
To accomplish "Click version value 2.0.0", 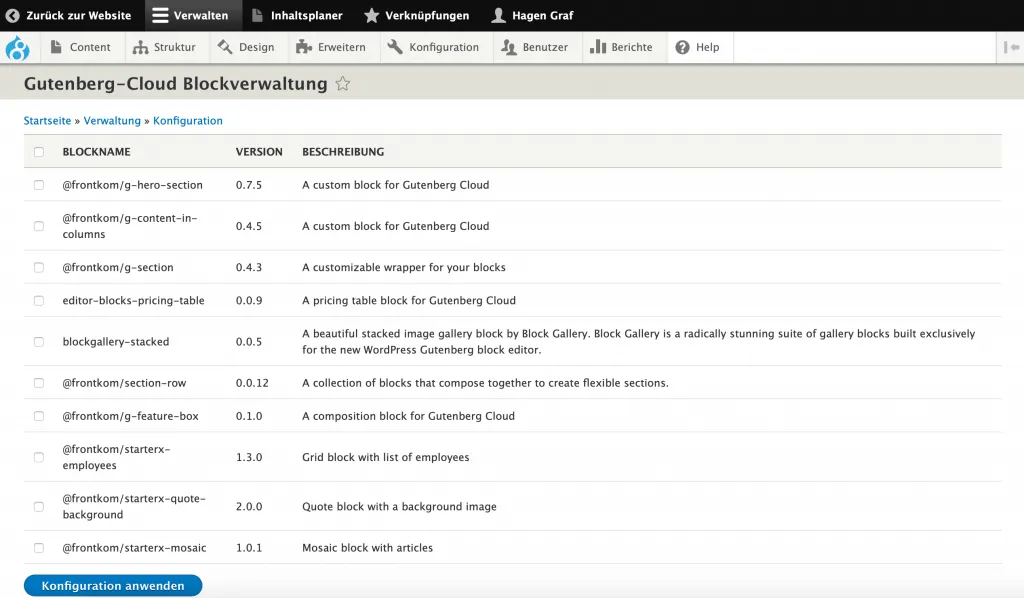I will tap(249, 507).
